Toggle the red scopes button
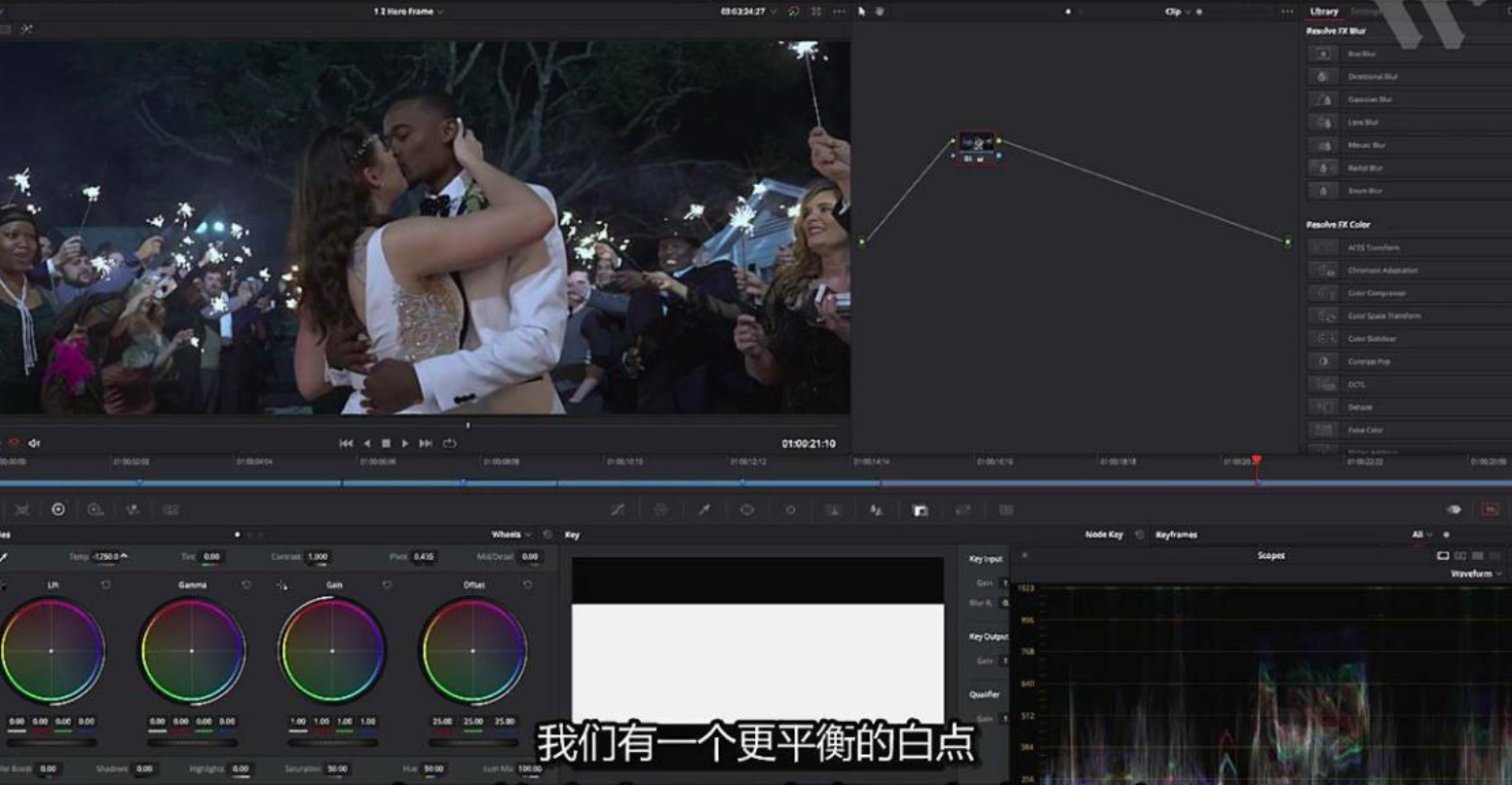 (x=1490, y=509)
